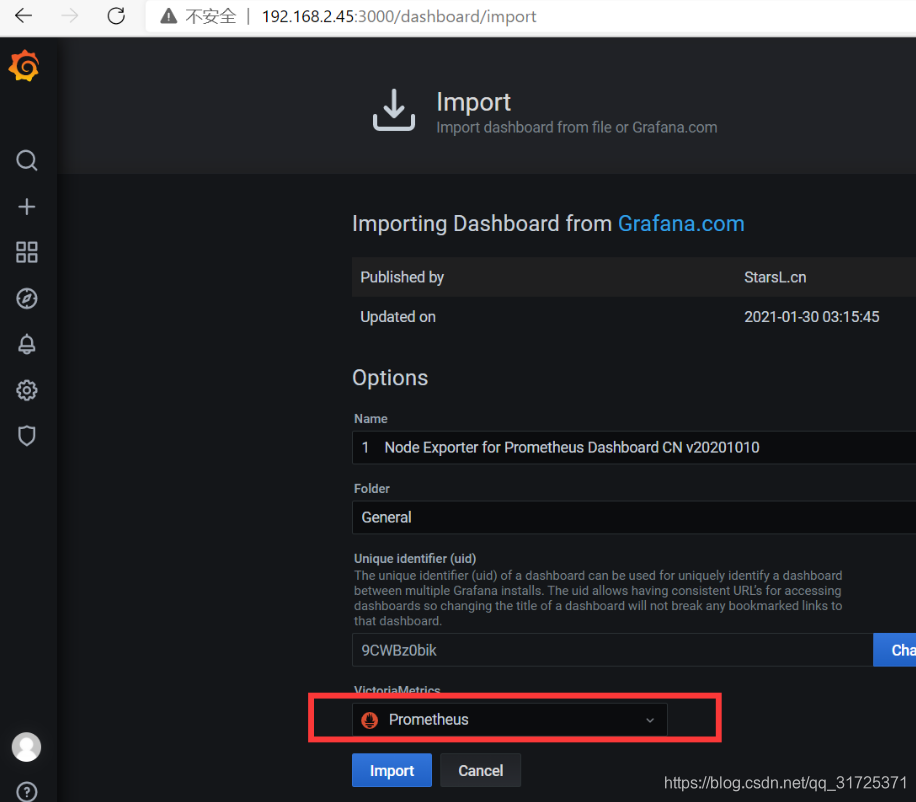Click the large Import download icon
This screenshot has width=916, height=802.
click(394, 110)
